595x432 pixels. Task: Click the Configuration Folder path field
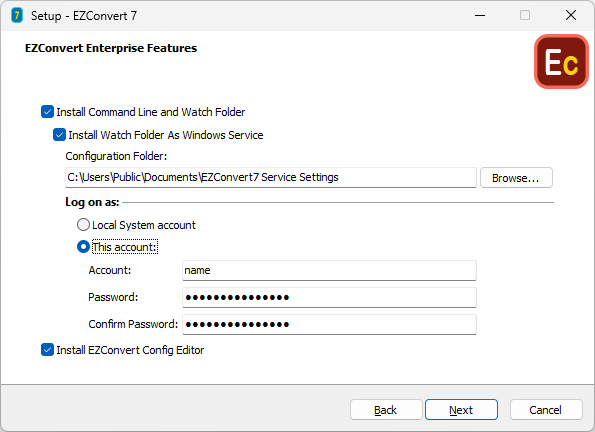271,177
